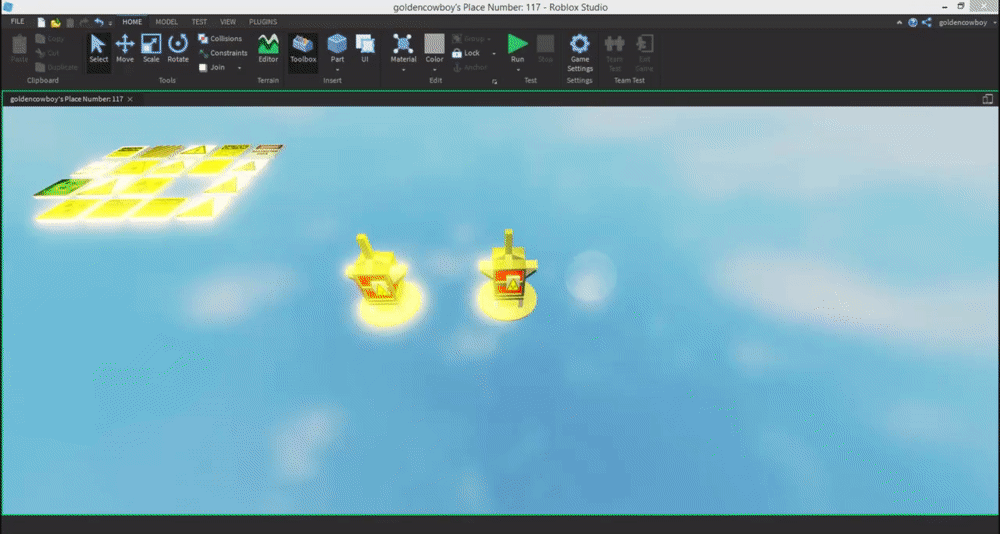
Task: Collapse the ribbon with the up caret
Action: 899,22
